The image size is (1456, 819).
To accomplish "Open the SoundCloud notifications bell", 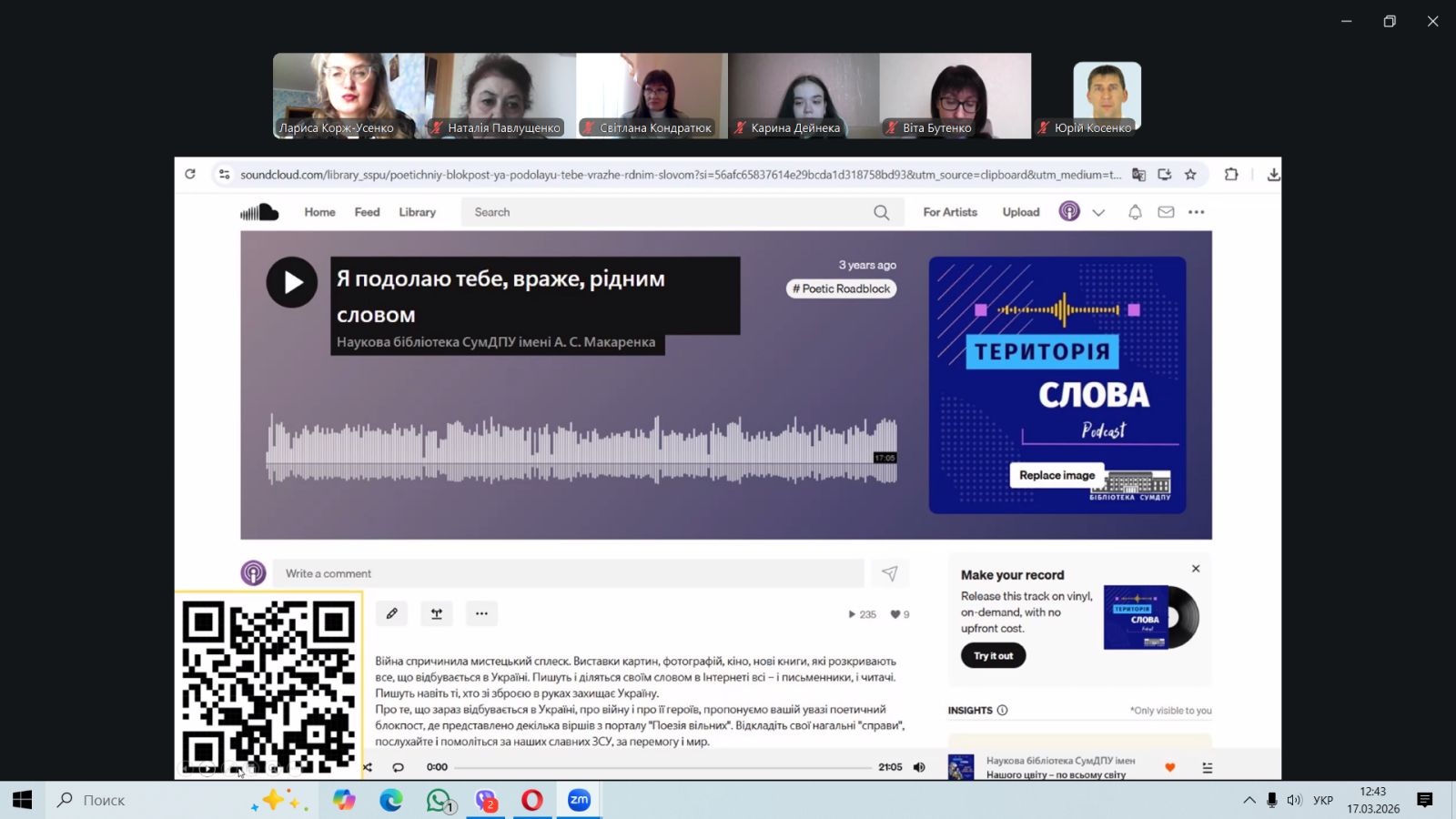I will [1135, 212].
